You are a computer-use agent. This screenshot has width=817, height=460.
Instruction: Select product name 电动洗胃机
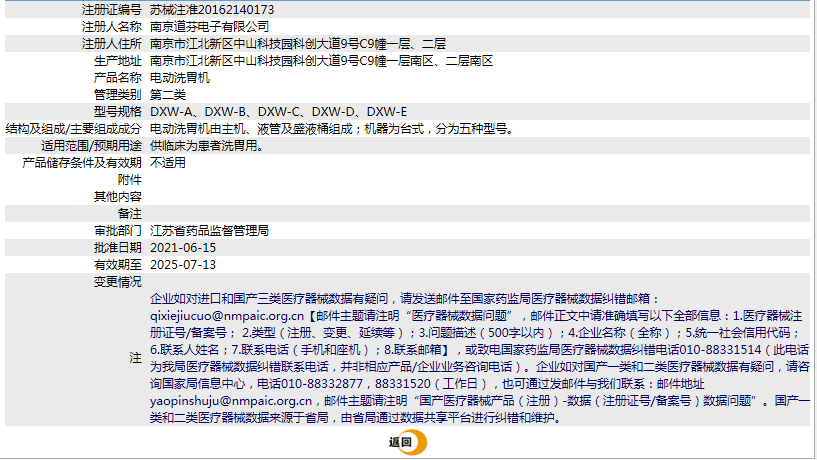coord(180,78)
